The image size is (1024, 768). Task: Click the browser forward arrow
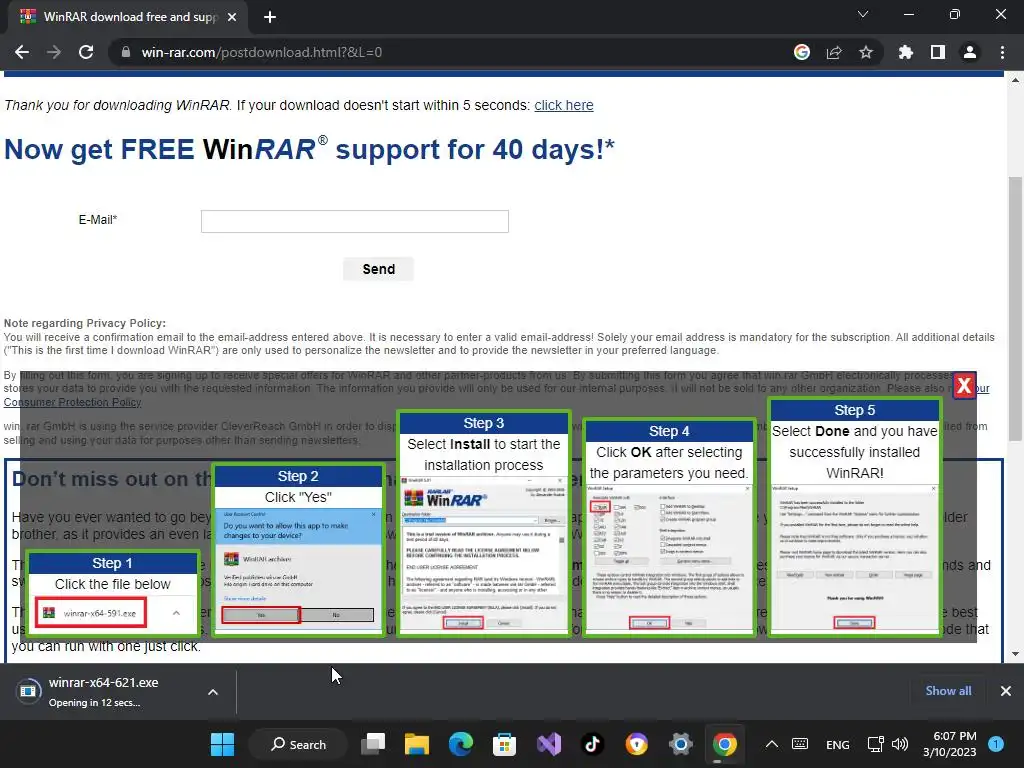(54, 52)
